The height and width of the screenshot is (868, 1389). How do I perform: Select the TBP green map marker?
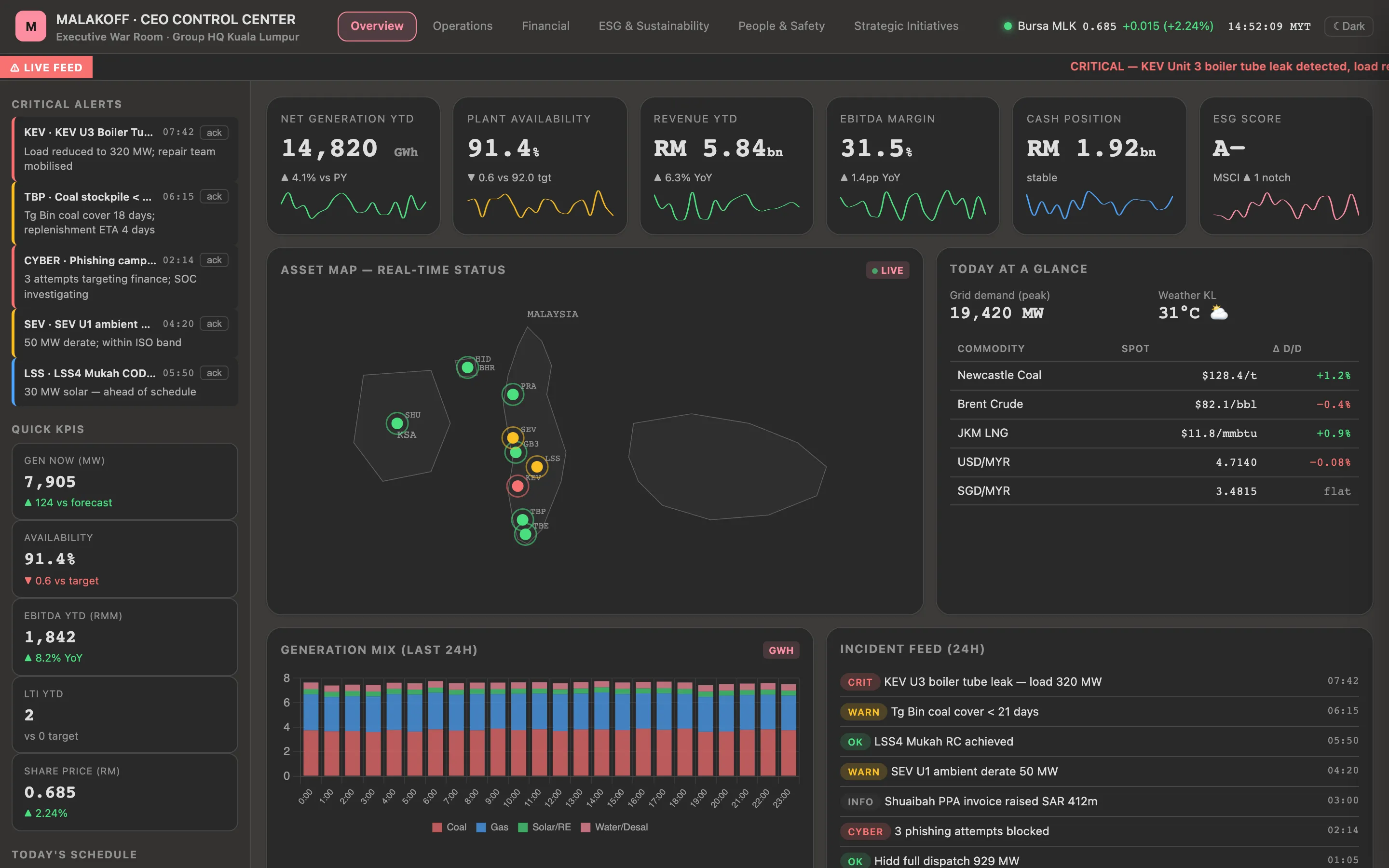tap(522, 520)
